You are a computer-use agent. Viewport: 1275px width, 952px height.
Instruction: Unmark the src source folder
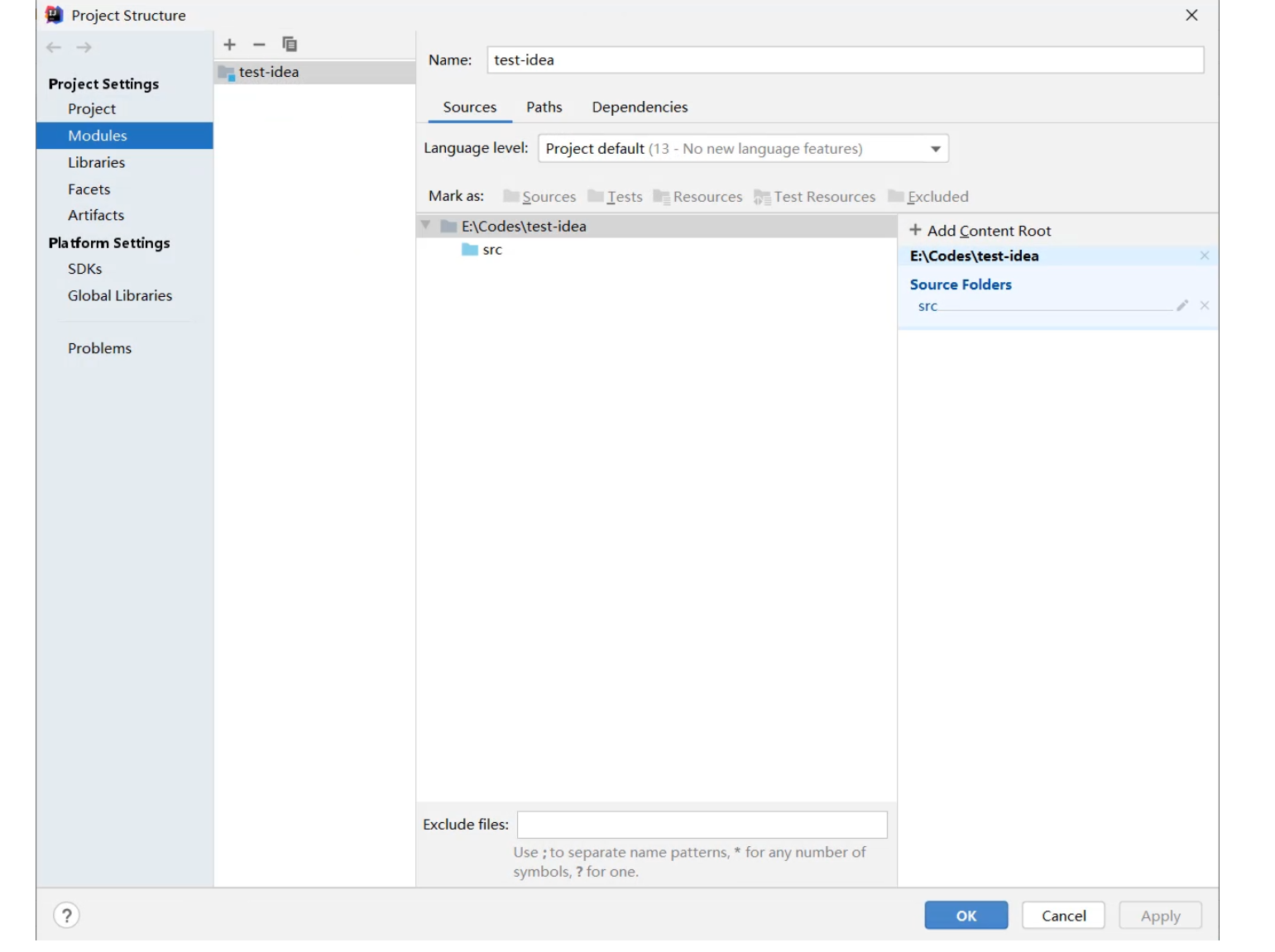(1205, 306)
